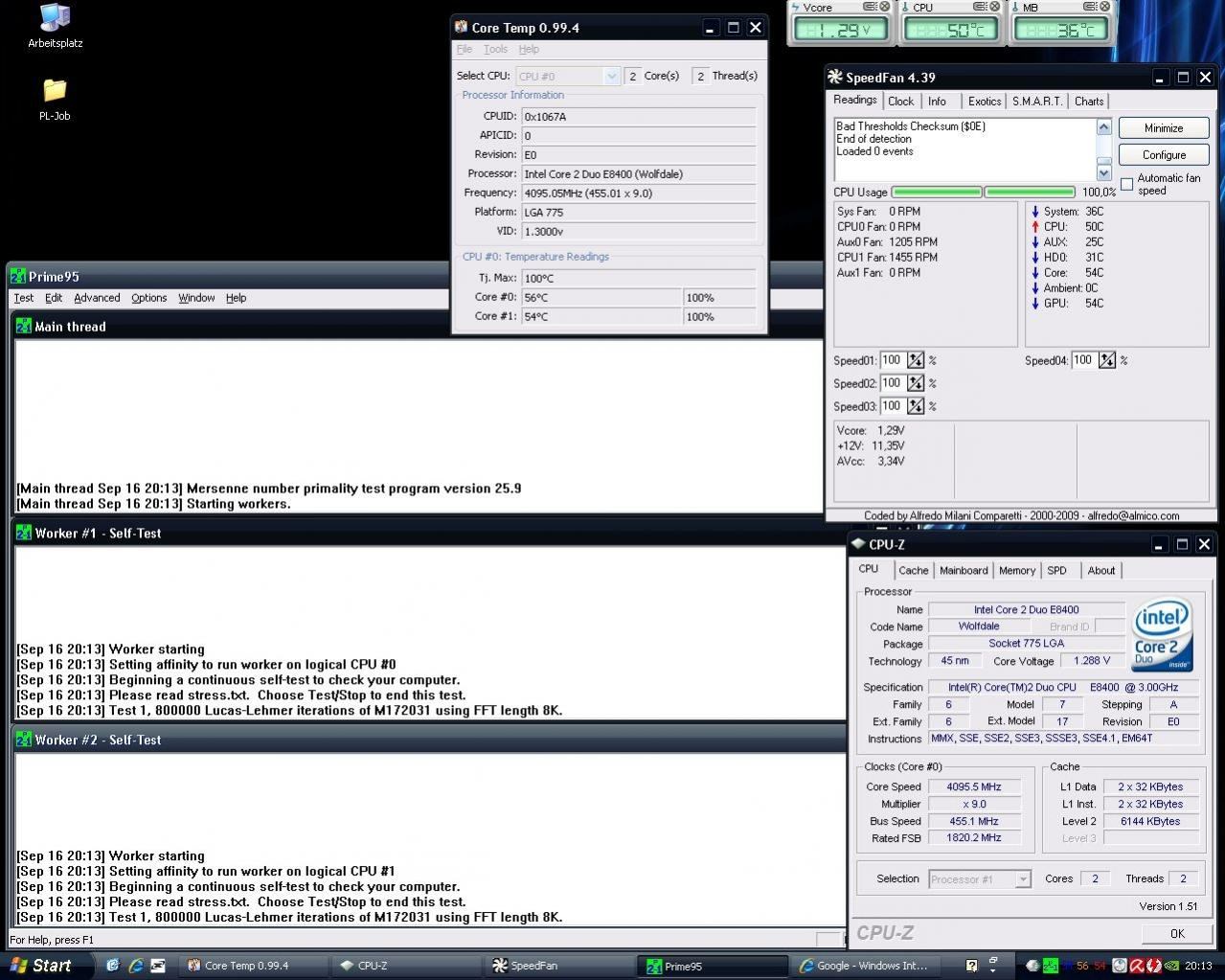Adjust the Speed02 spinner arrows
The width and height of the screenshot is (1225, 980).
click(917, 383)
